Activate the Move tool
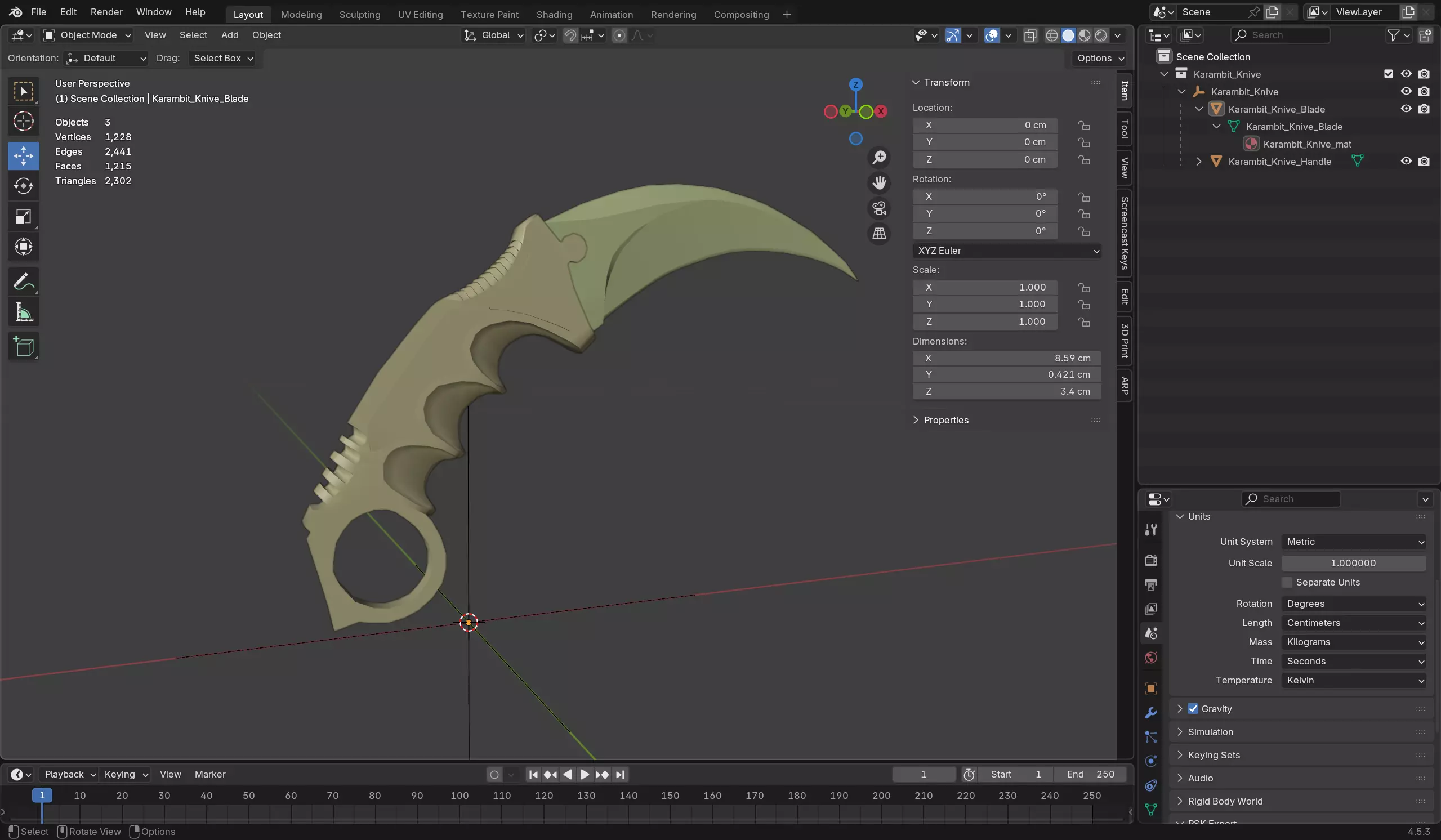The image size is (1441, 840). click(x=24, y=155)
